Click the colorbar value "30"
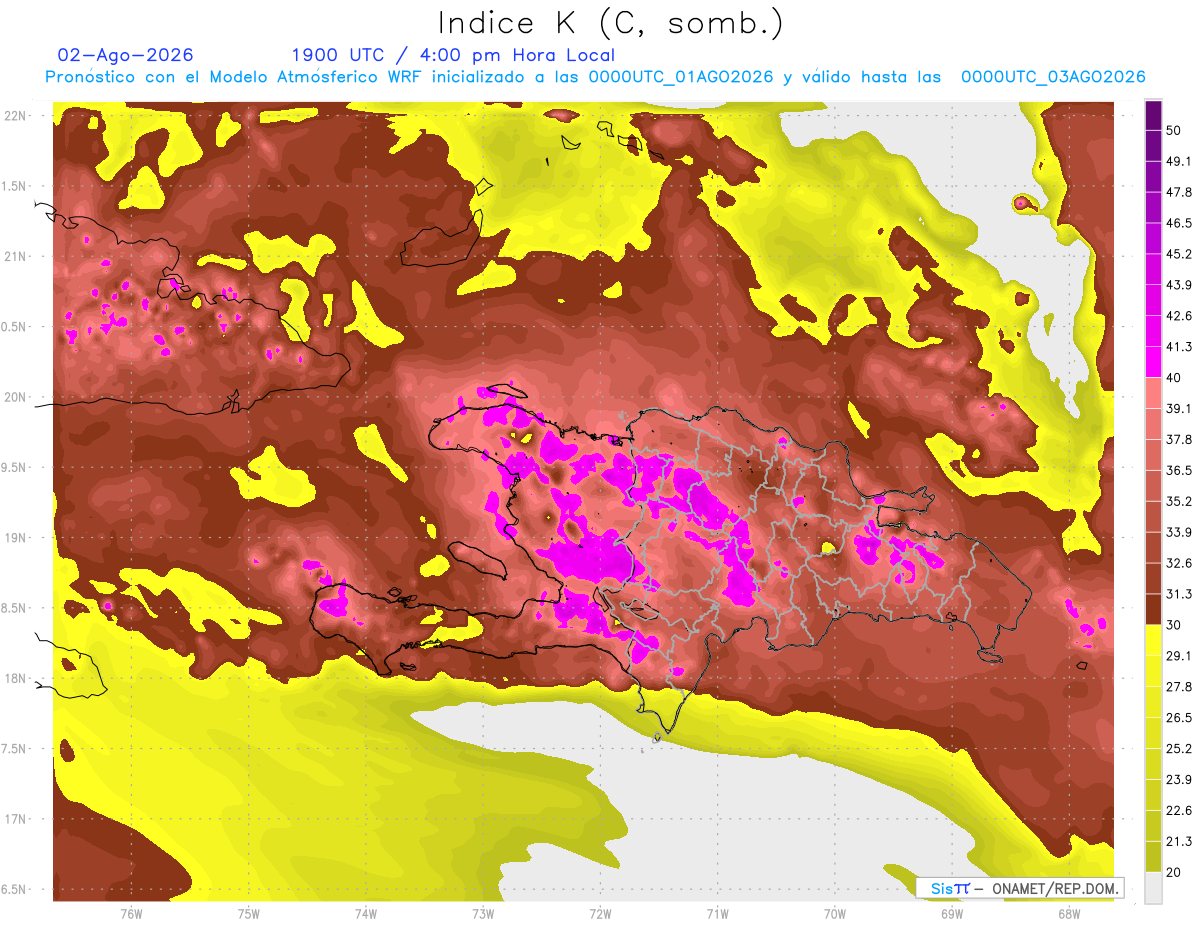The height and width of the screenshot is (927, 1200). click(x=1176, y=625)
